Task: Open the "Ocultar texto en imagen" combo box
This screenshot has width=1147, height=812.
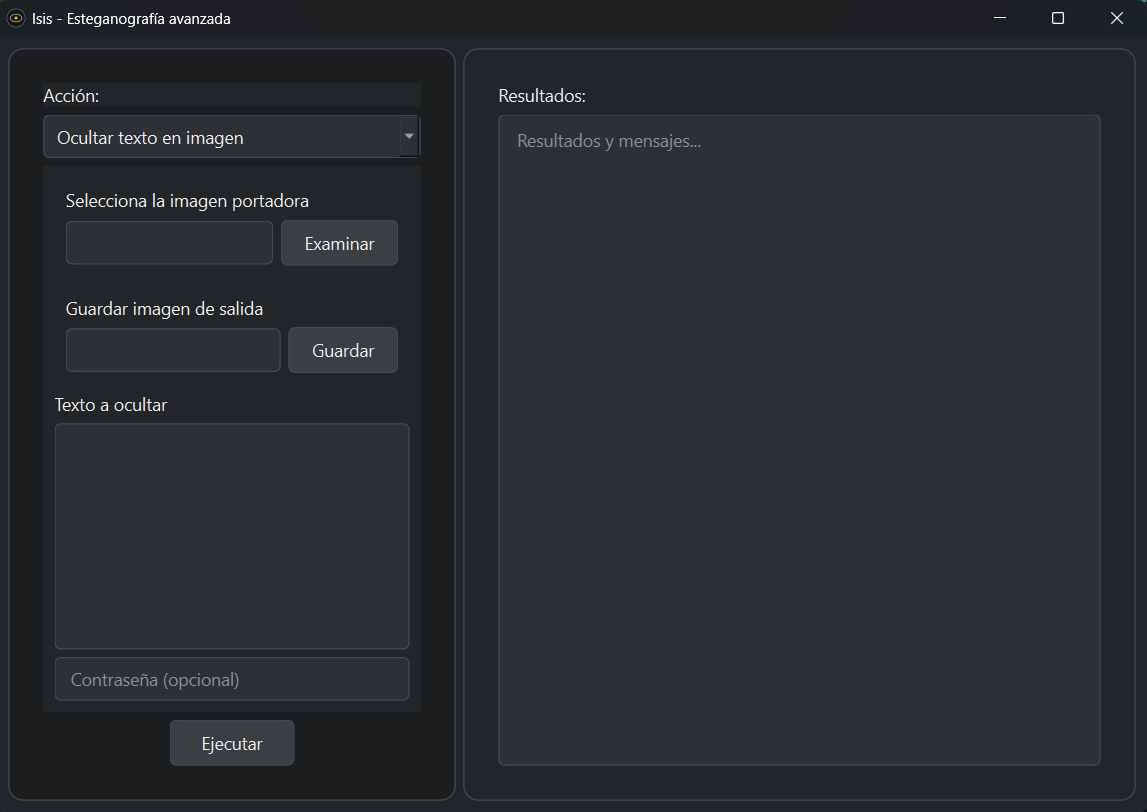Action: 220,138
